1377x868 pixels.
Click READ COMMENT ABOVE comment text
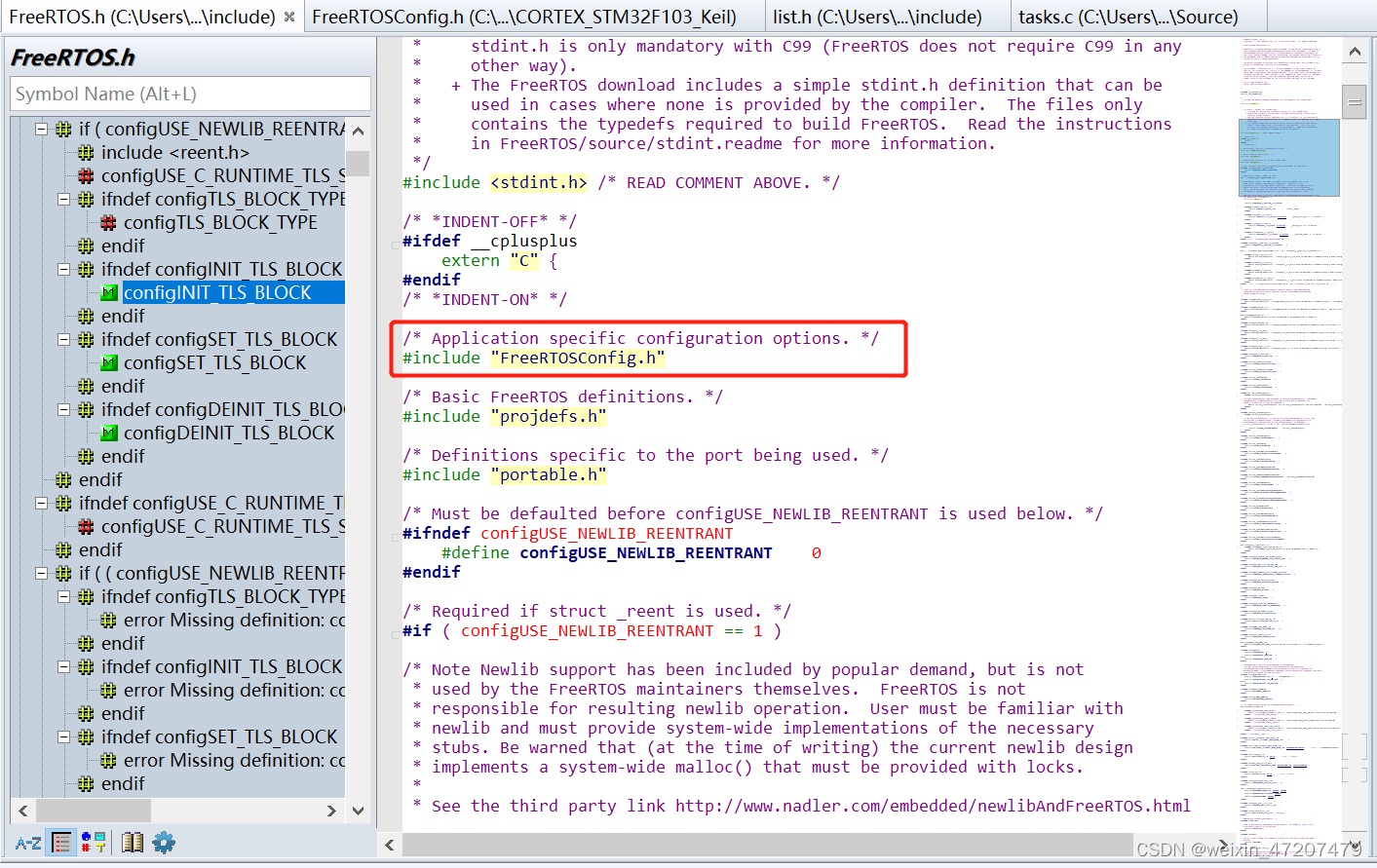point(718,183)
